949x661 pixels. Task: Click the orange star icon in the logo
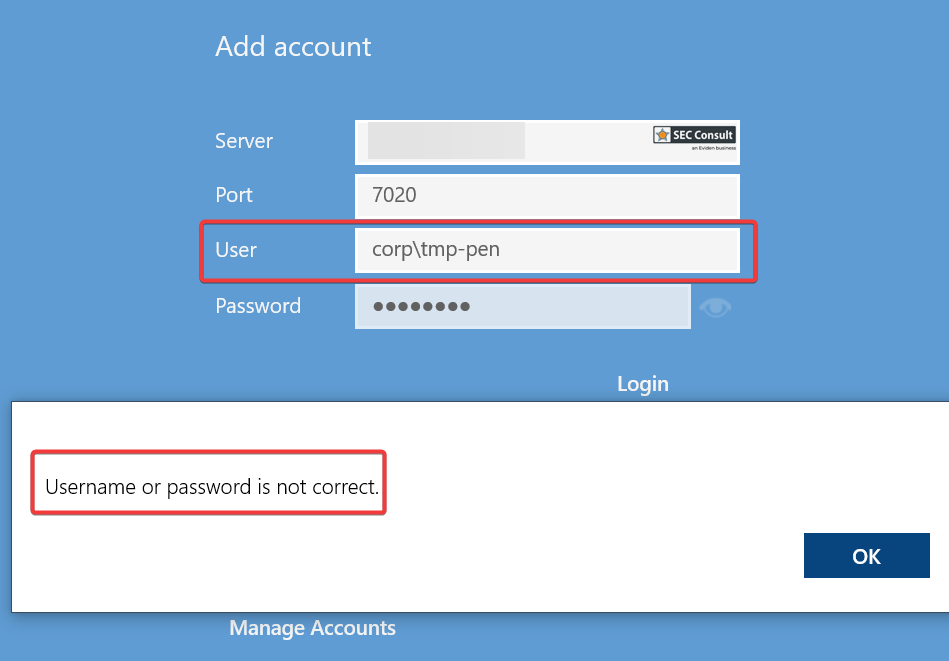click(x=662, y=135)
